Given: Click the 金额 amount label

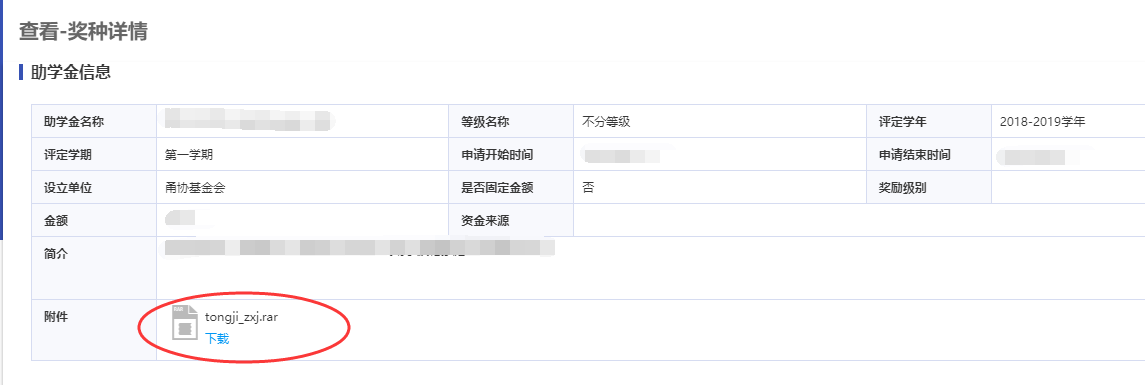Looking at the screenshot, I should (56, 221).
